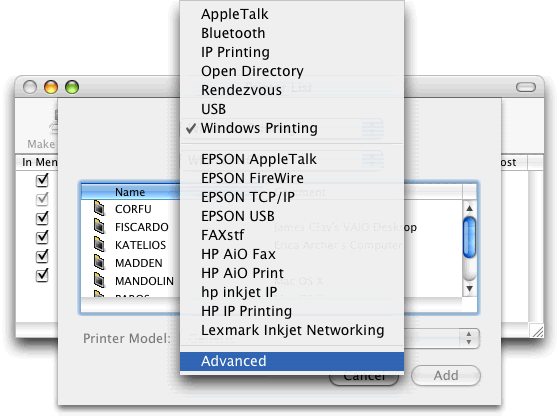Select the FISCARDO row name
Image resolution: width=559 pixels, height=416 pixels.
[142, 227]
